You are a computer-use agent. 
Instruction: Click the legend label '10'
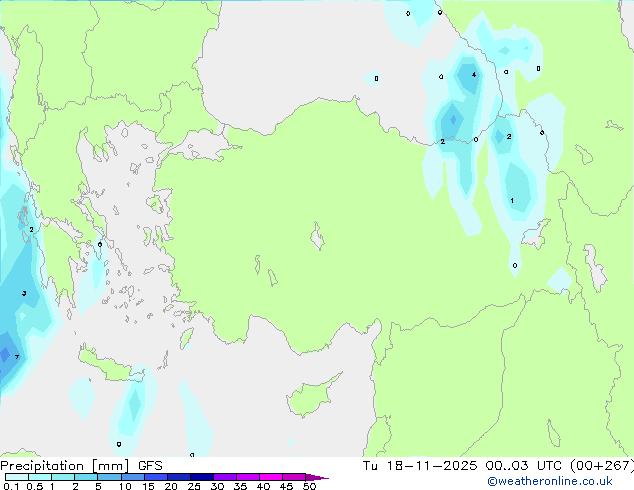pyautogui.click(x=125, y=486)
